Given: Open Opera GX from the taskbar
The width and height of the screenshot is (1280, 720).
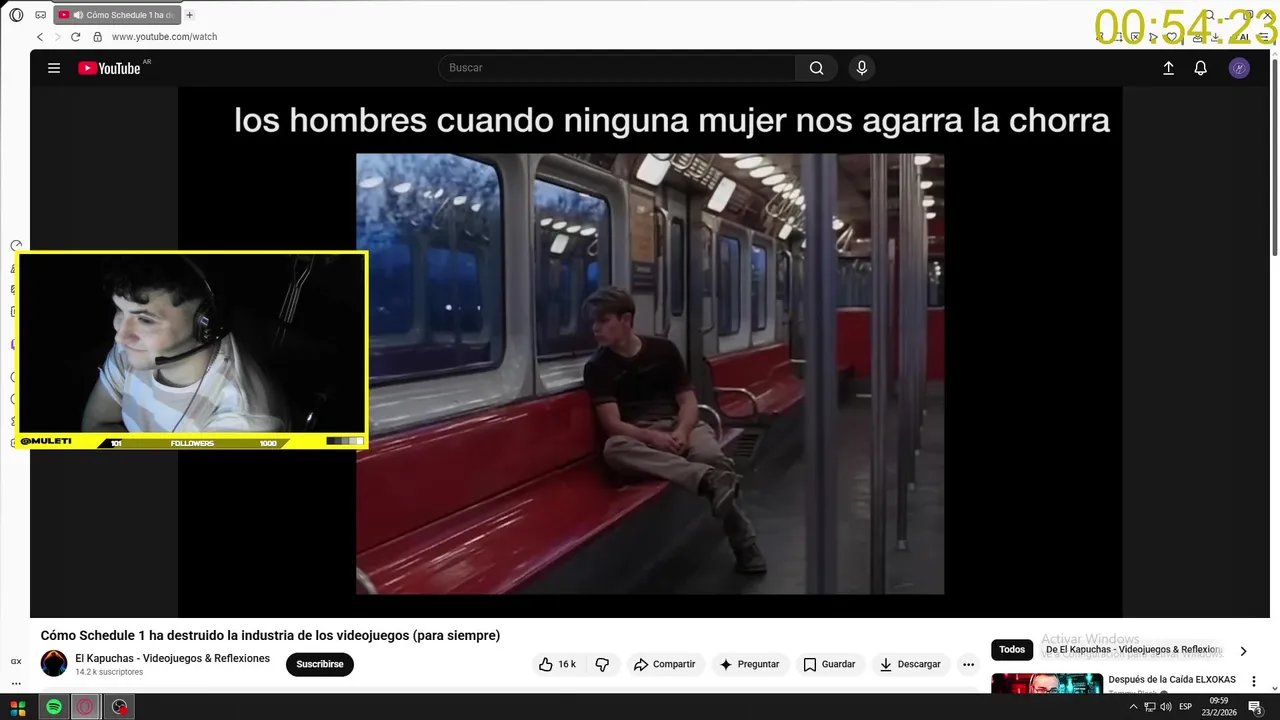Looking at the screenshot, I should [x=86, y=707].
